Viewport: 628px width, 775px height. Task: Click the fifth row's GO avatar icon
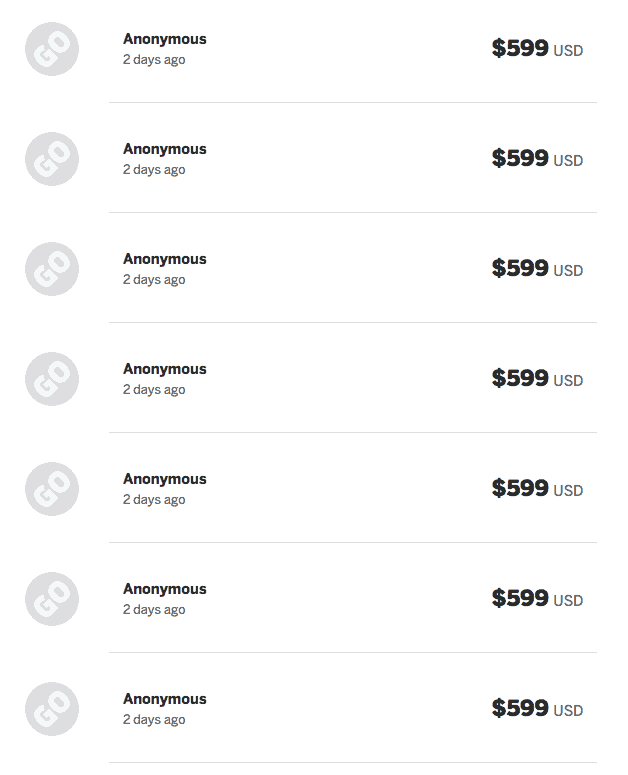coord(52,489)
